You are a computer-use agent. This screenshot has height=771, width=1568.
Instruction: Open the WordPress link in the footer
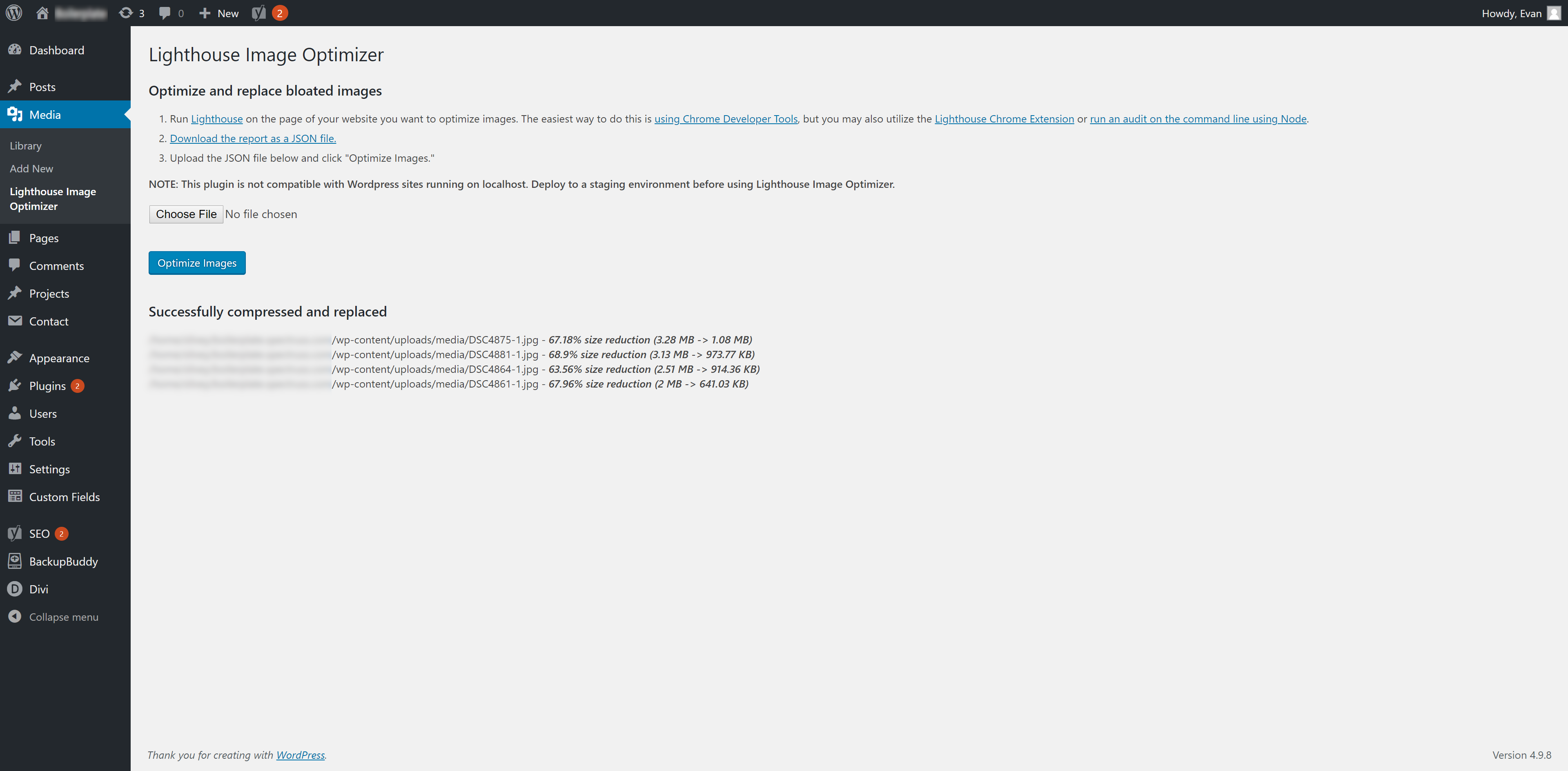point(301,755)
